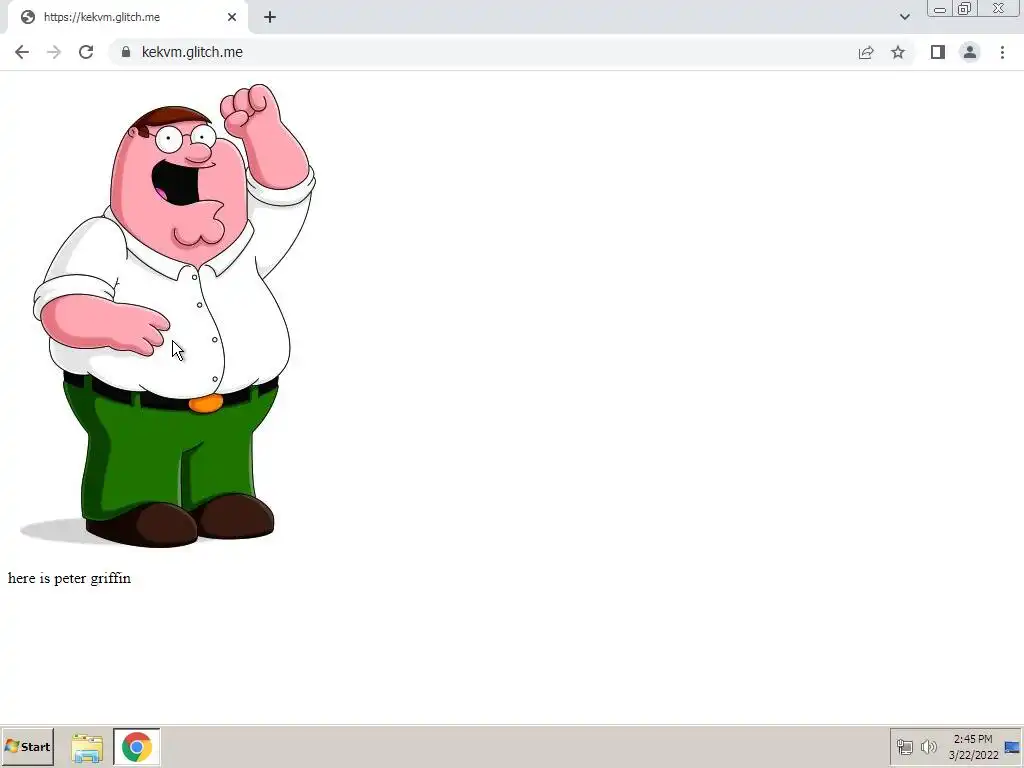Select the https://kekvm.glitch.me tab
This screenshot has width=1024, height=768.
128,17
